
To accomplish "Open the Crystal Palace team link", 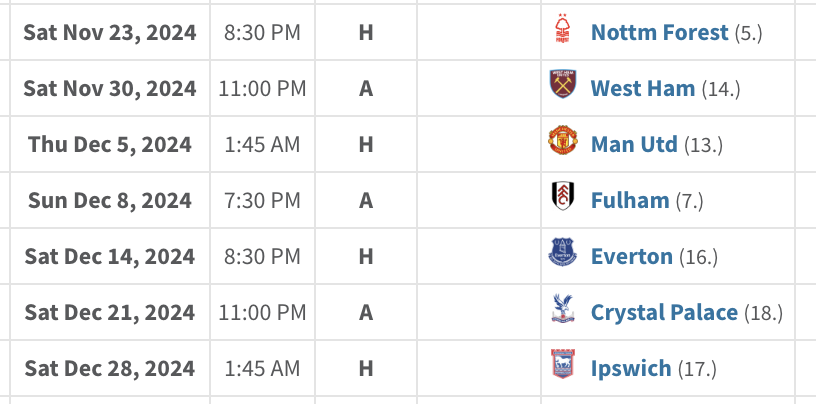I will (x=664, y=312).
